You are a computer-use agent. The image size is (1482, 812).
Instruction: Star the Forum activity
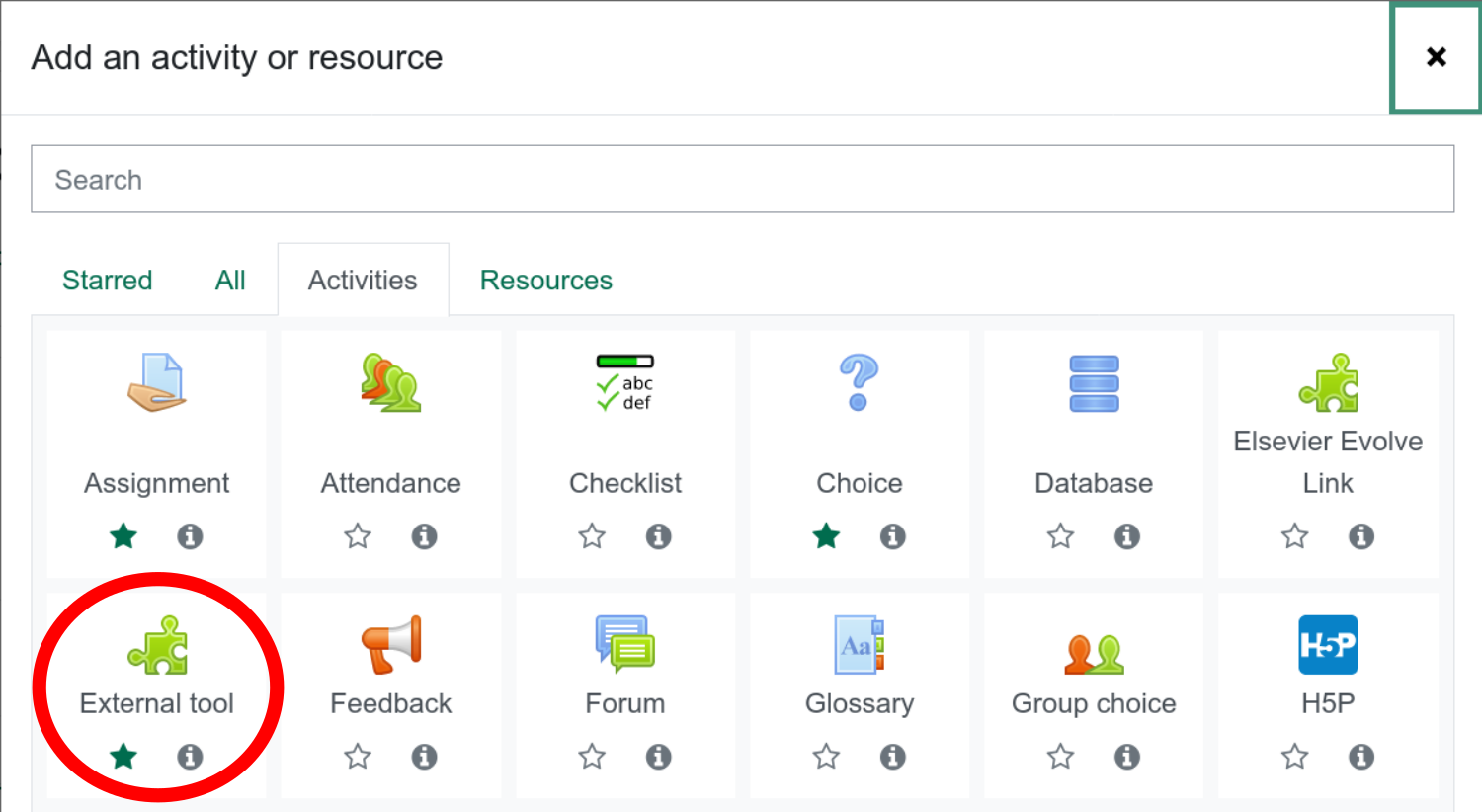592,757
